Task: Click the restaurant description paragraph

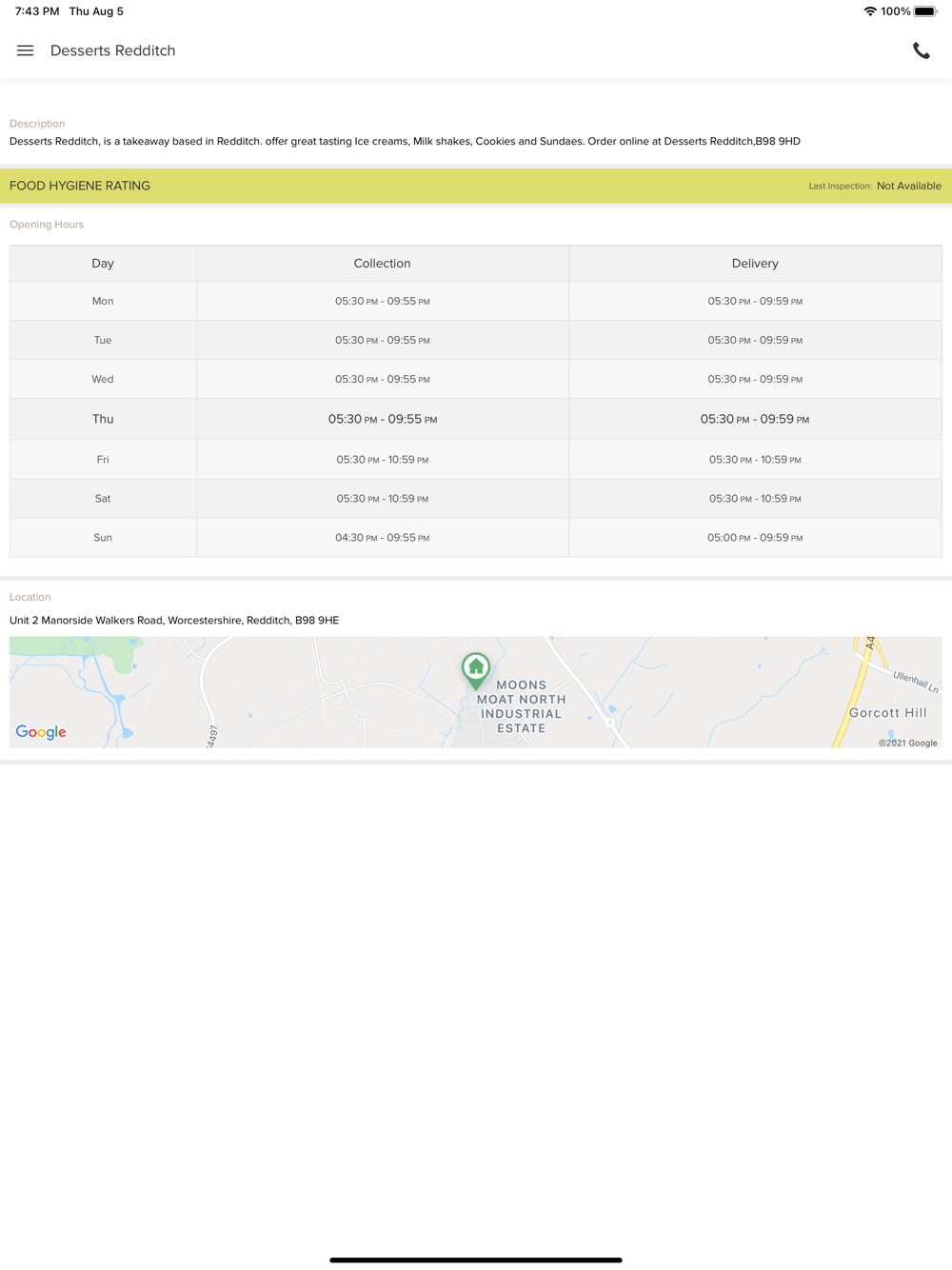Action: pos(405,141)
